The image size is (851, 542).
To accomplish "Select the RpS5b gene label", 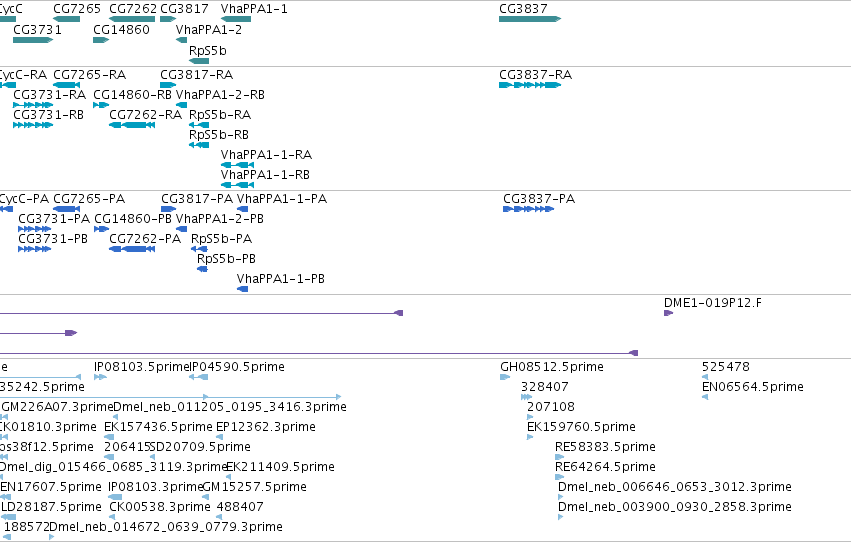I will click(x=208, y=50).
